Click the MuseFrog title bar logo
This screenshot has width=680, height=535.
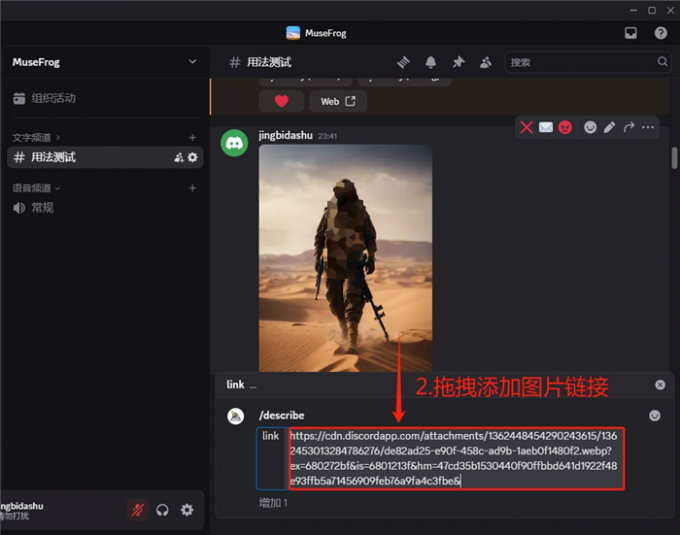tap(293, 33)
